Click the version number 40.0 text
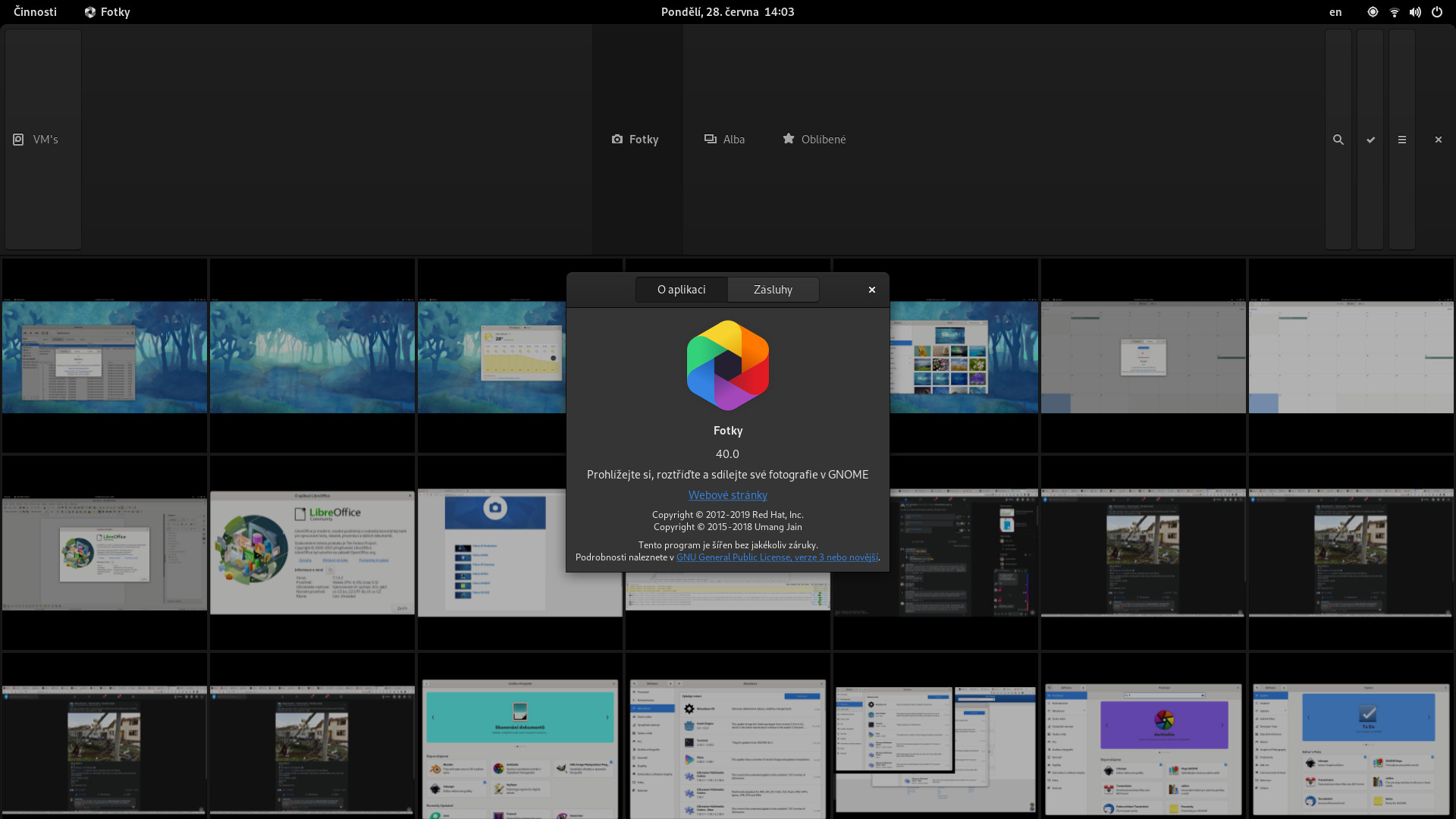 tap(727, 454)
